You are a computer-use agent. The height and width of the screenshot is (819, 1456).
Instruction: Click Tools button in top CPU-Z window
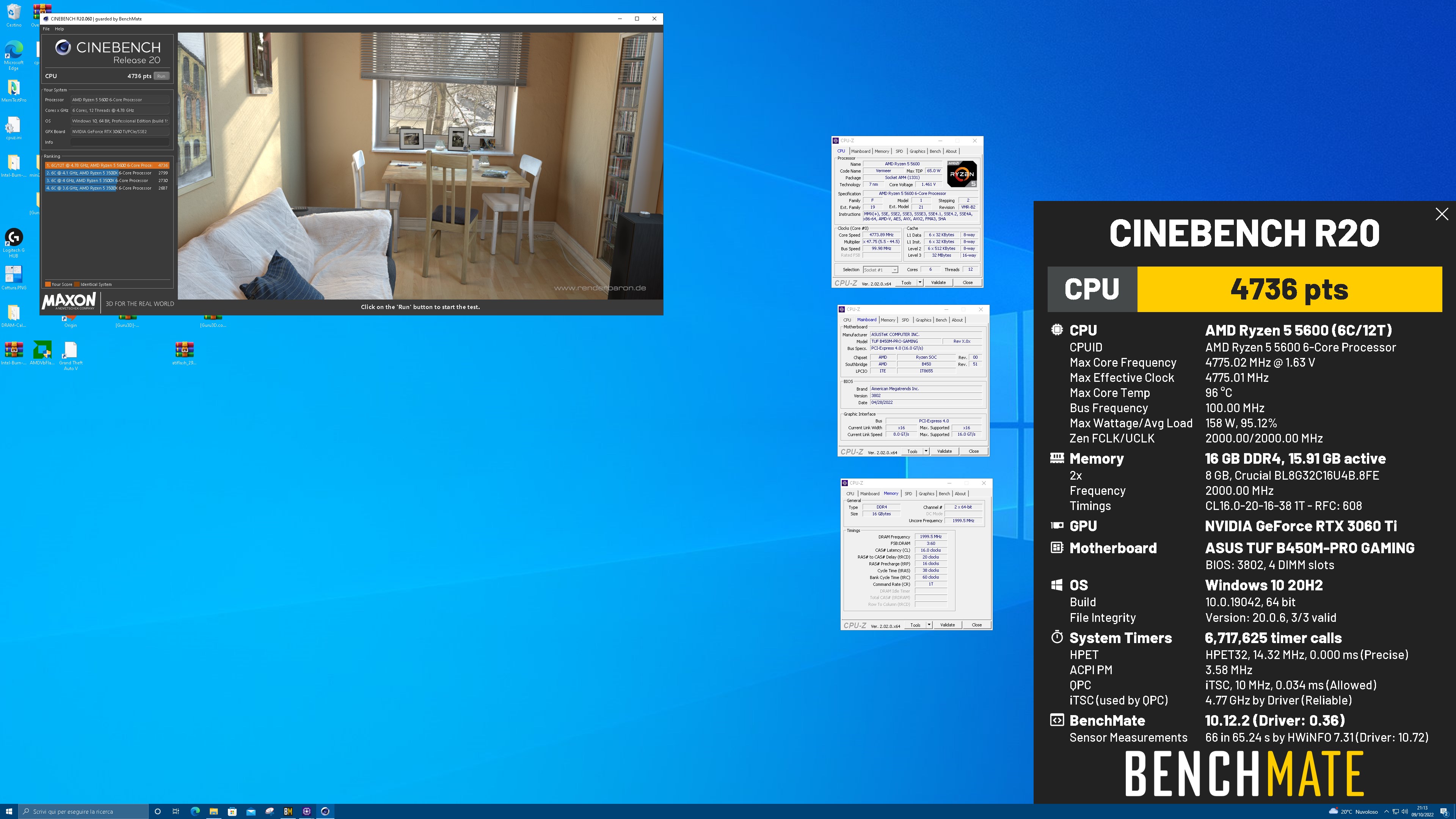coord(906,282)
